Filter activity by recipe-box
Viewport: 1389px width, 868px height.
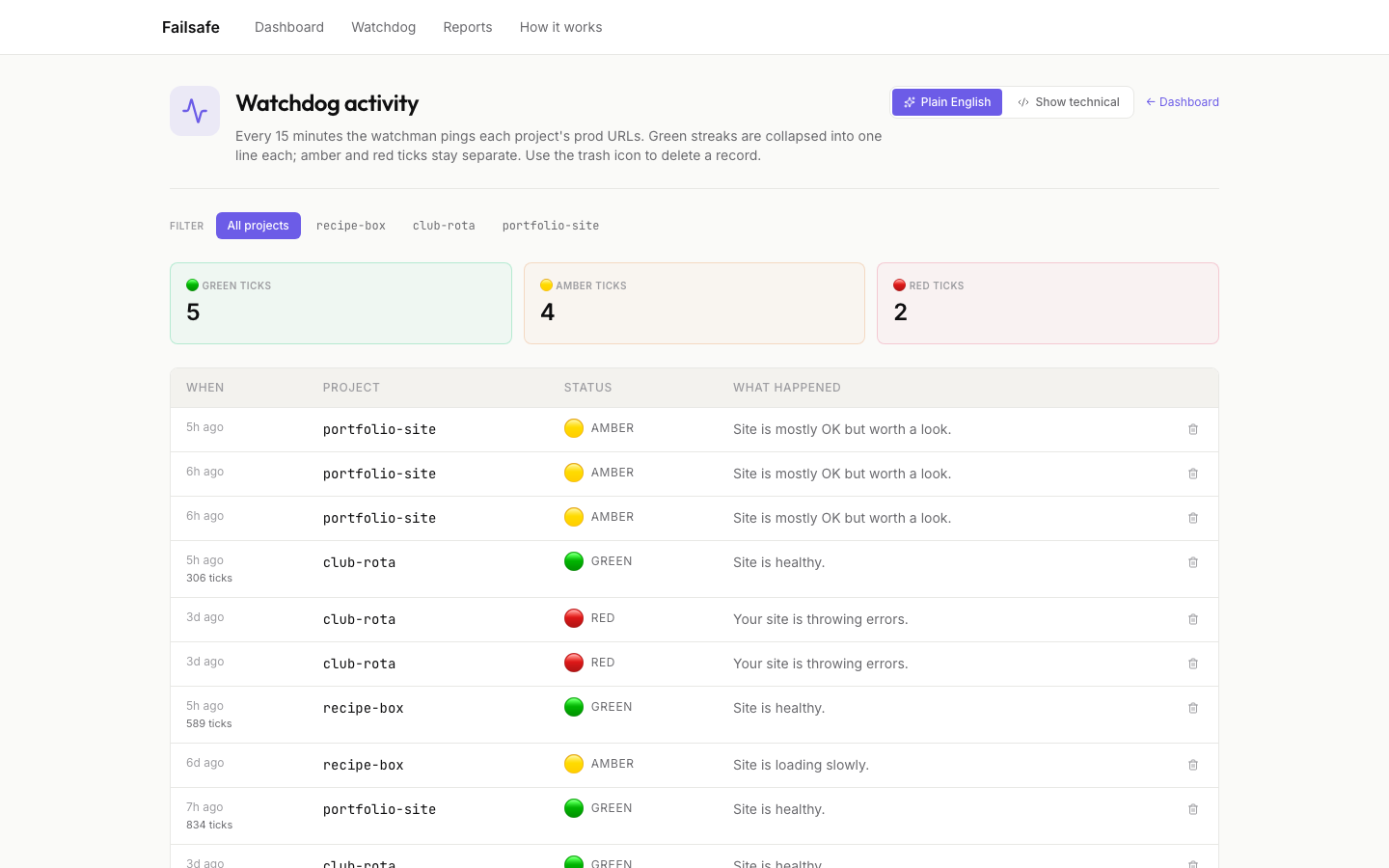tap(351, 226)
